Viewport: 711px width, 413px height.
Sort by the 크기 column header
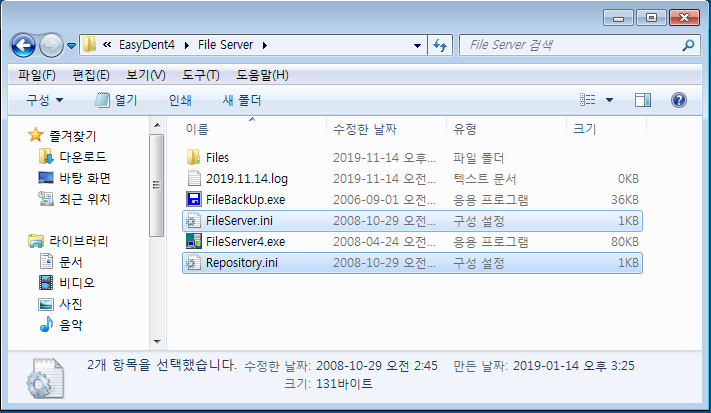(x=585, y=129)
